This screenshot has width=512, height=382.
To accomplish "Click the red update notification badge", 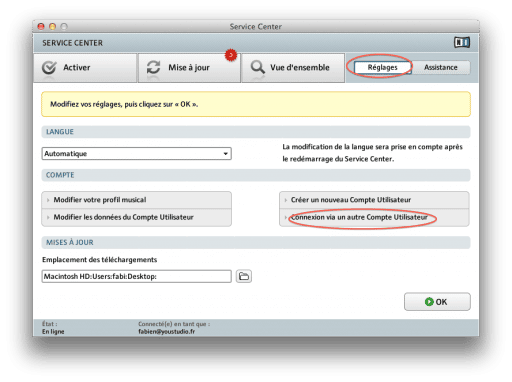I will pos(231,55).
